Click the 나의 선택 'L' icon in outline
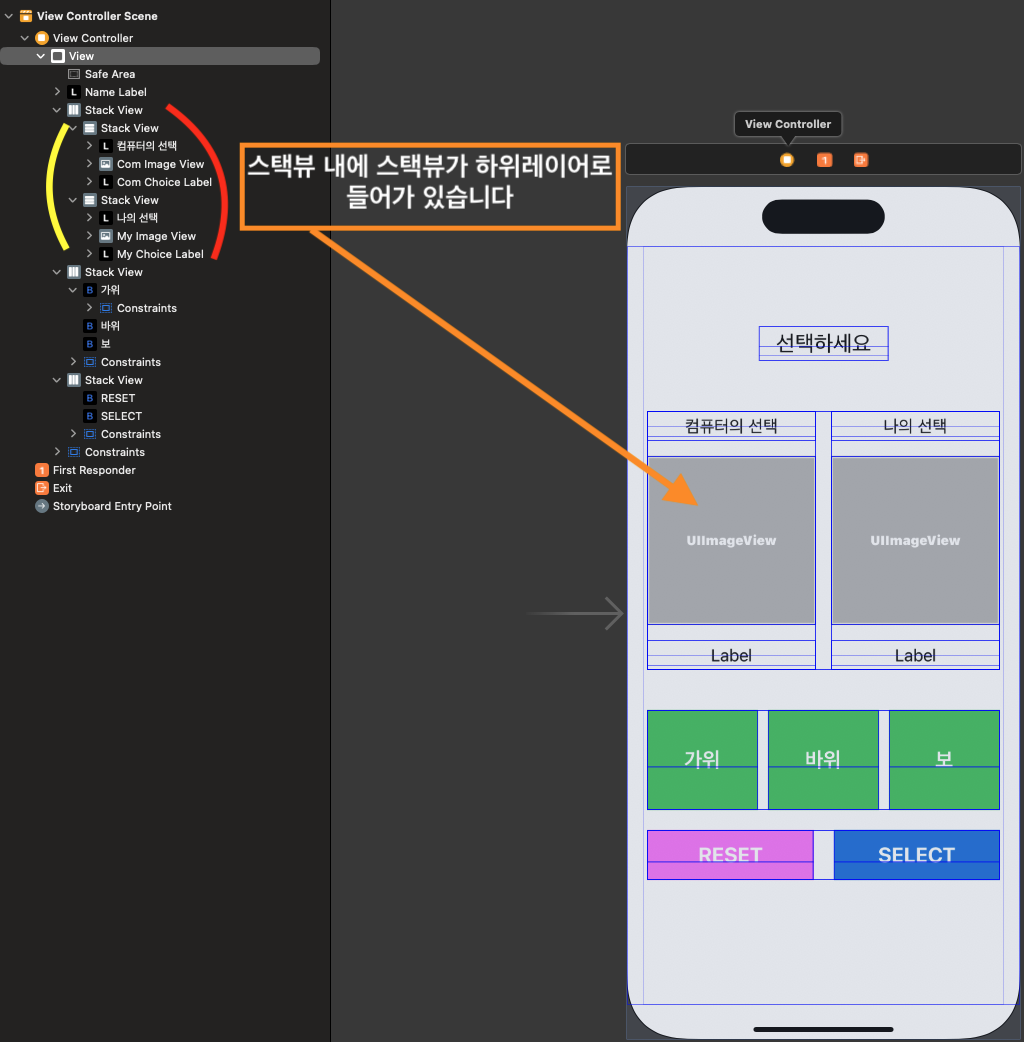1024x1042 pixels. point(106,217)
